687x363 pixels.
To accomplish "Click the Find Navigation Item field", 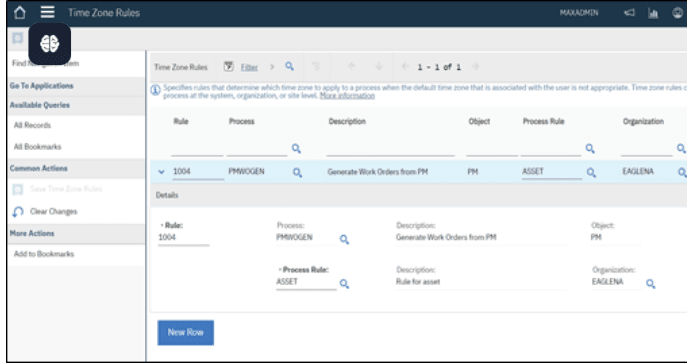I will (x=76, y=63).
